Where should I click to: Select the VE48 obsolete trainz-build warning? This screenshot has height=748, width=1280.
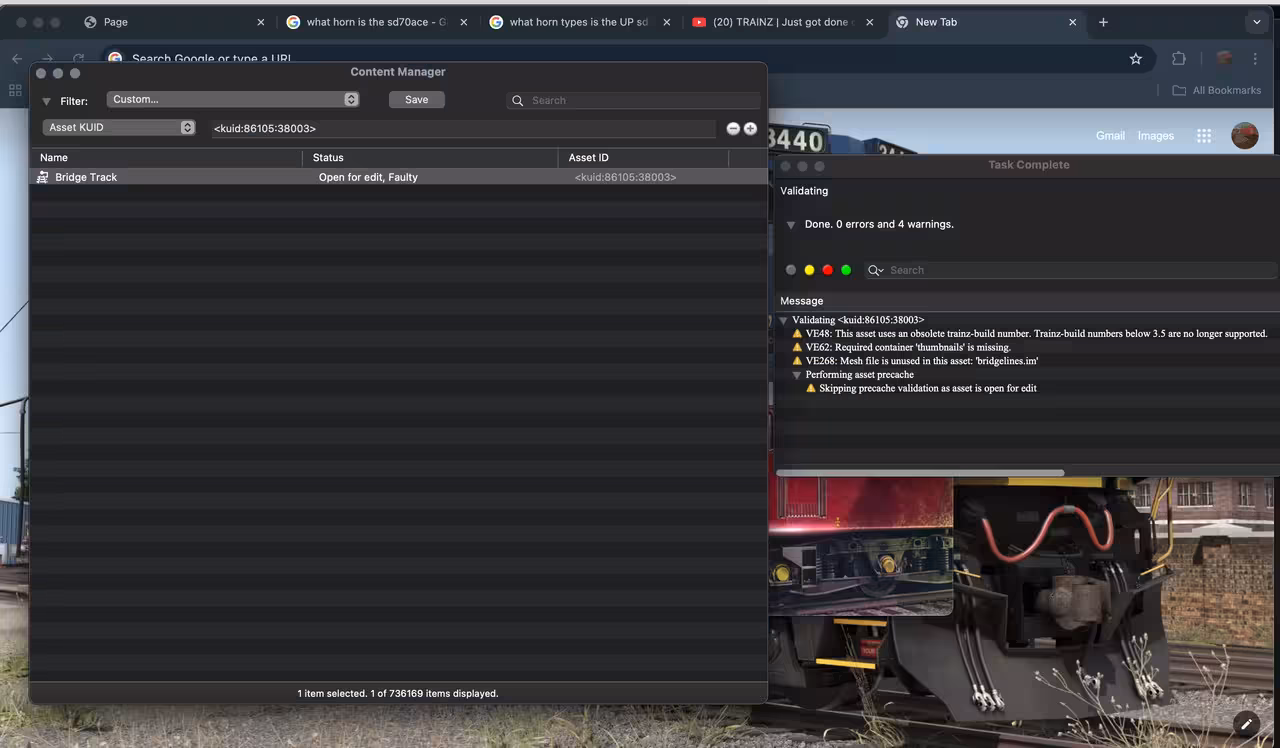click(x=1036, y=334)
